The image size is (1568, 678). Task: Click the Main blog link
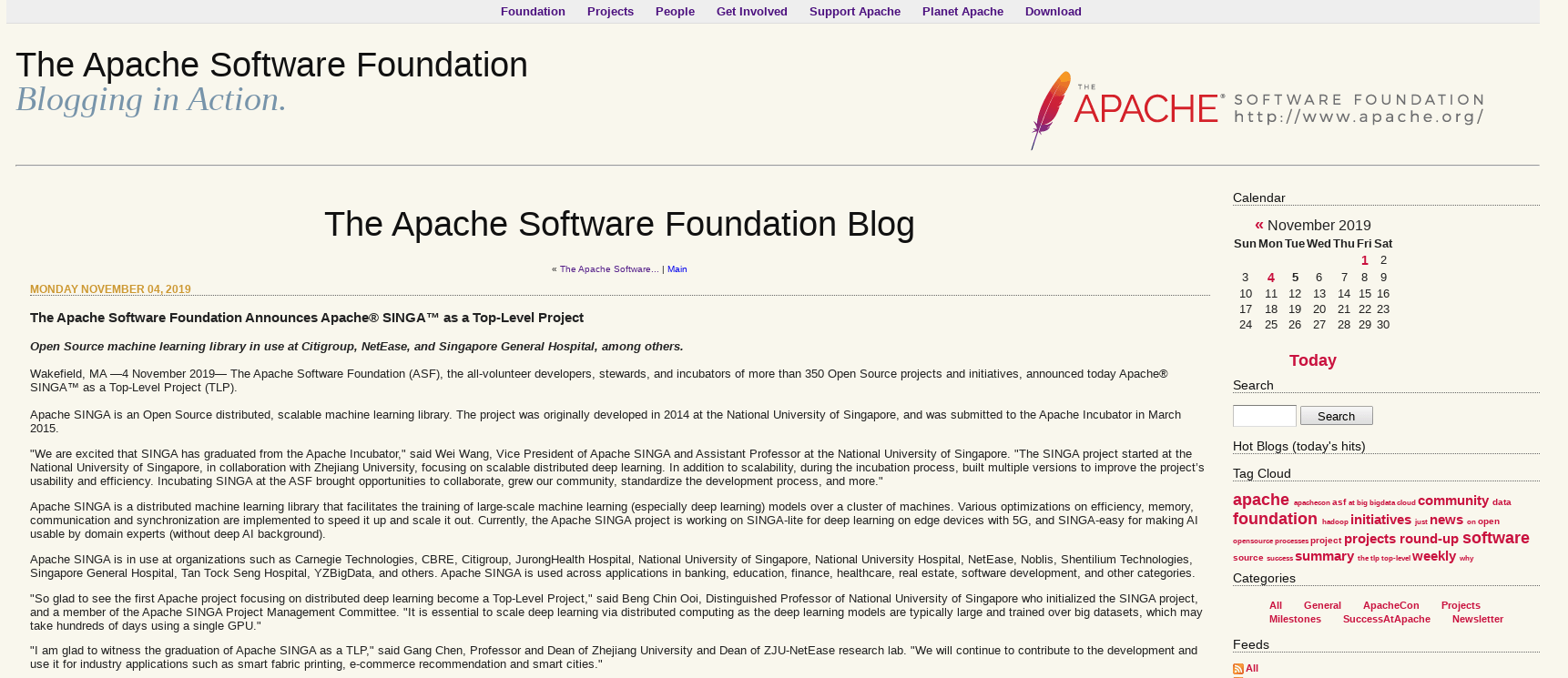click(x=677, y=269)
